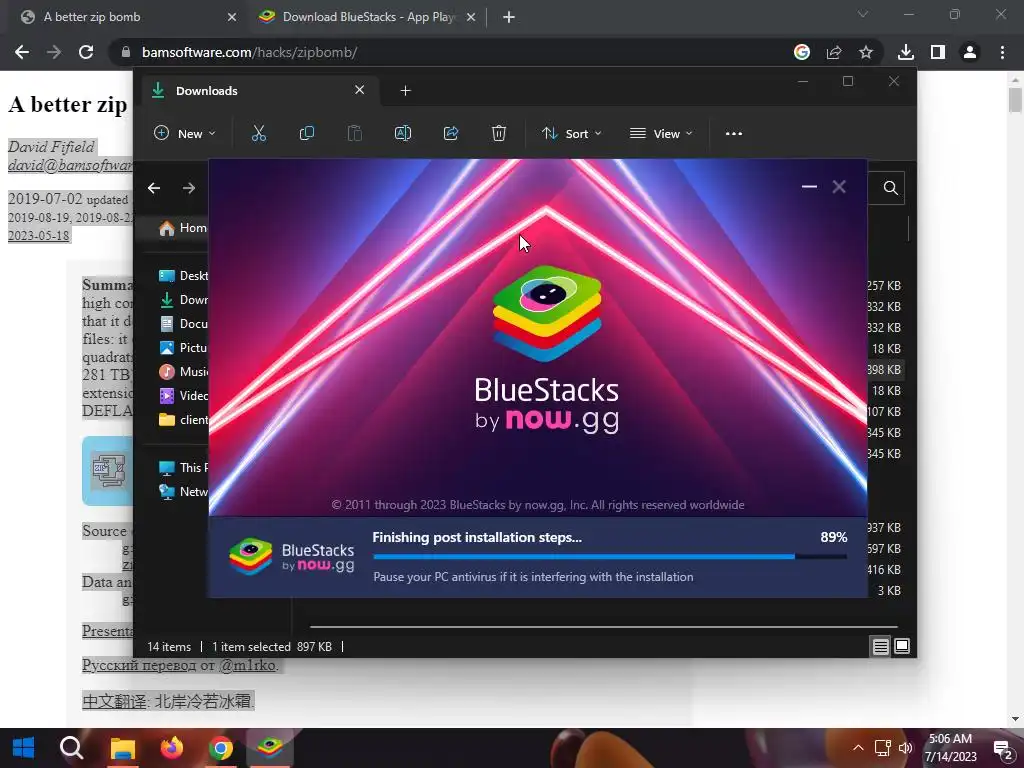Close the Downloads tab in File Explorer

[360, 90]
